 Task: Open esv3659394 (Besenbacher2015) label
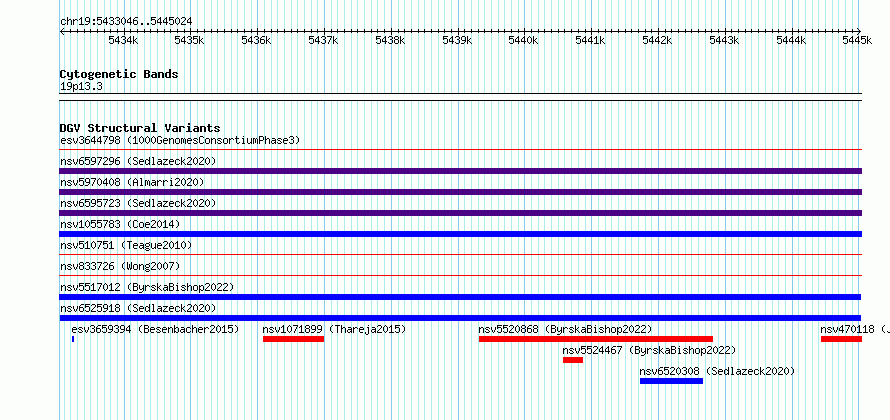pyautogui.click(x=155, y=329)
